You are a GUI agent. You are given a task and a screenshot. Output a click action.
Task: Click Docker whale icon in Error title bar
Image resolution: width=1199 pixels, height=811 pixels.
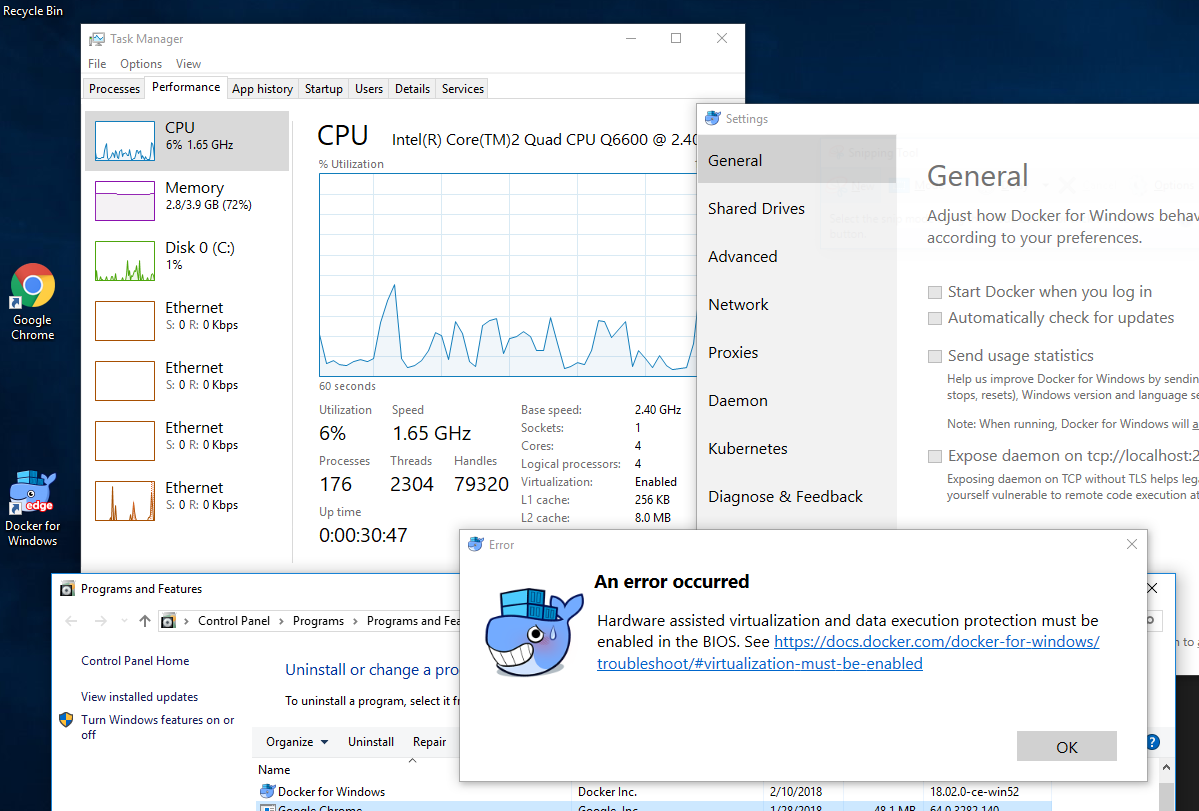(476, 544)
